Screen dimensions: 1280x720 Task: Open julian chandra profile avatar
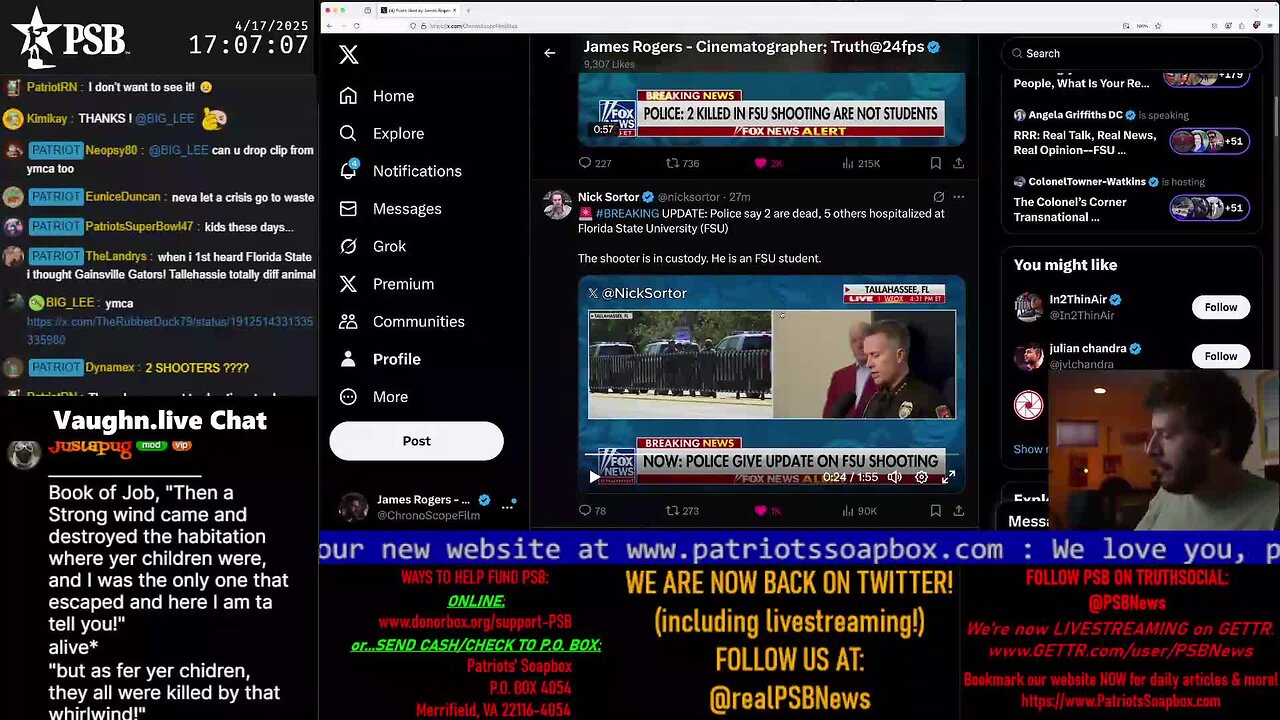[1028, 356]
